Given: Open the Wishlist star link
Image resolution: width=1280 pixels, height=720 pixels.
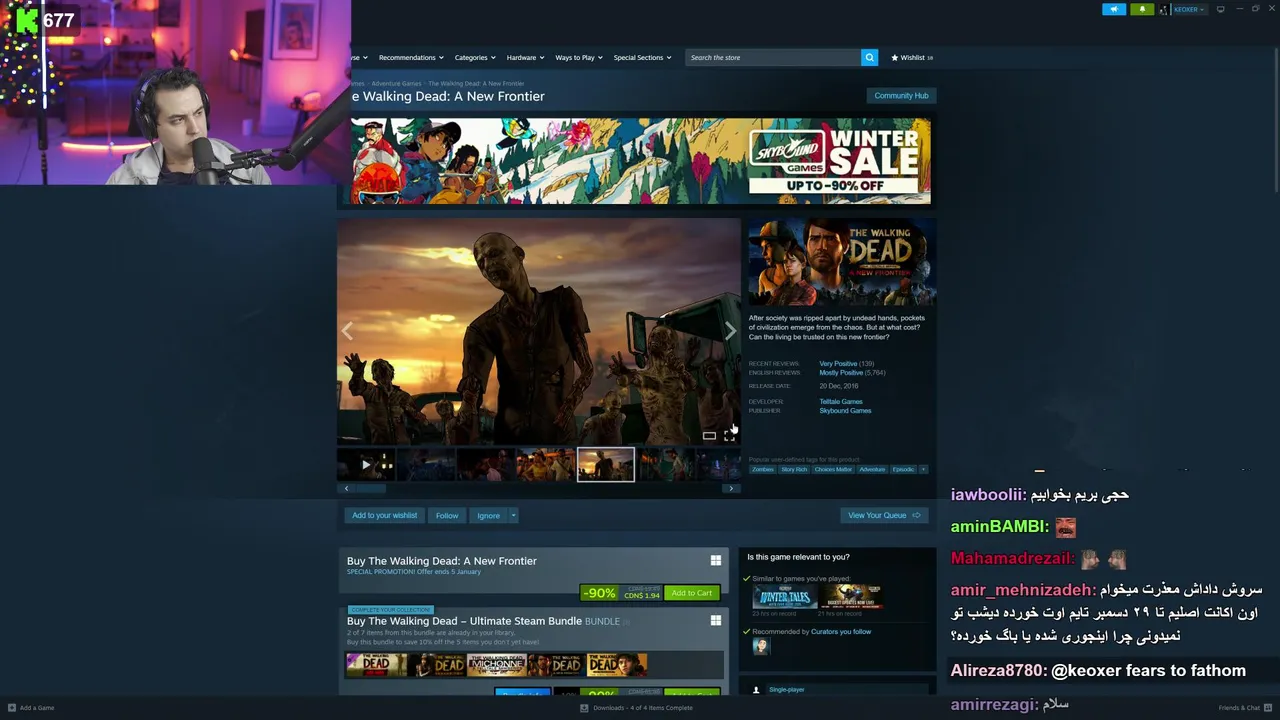Looking at the screenshot, I should pos(911,57).
